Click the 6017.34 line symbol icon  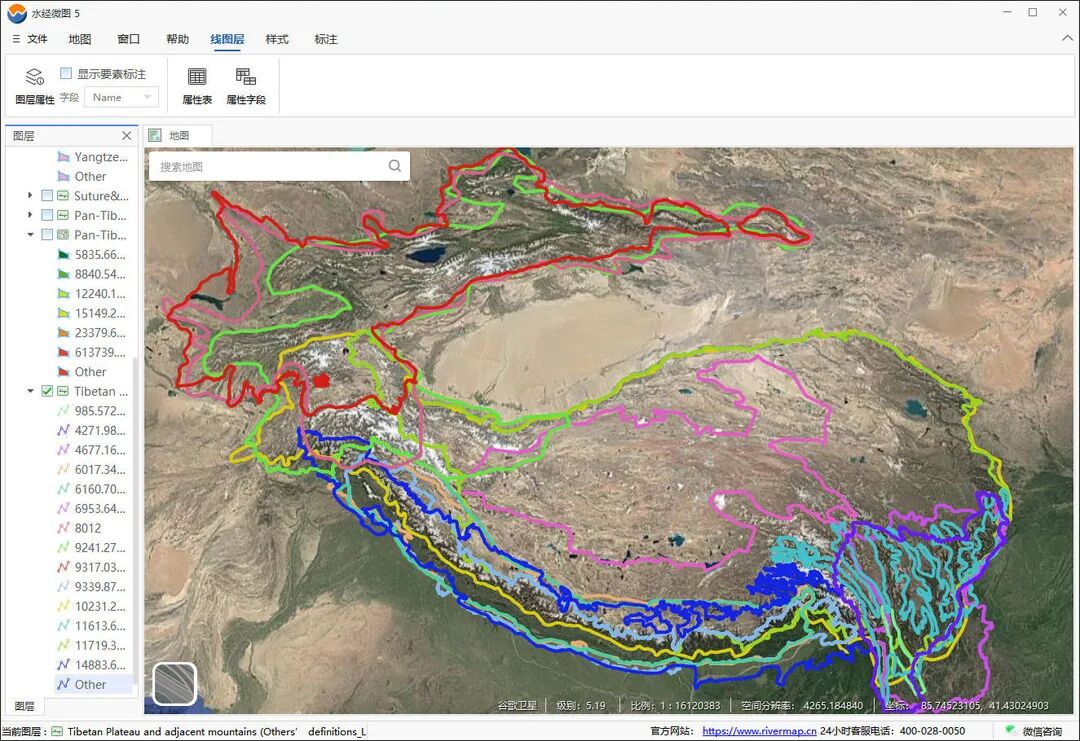63,470
